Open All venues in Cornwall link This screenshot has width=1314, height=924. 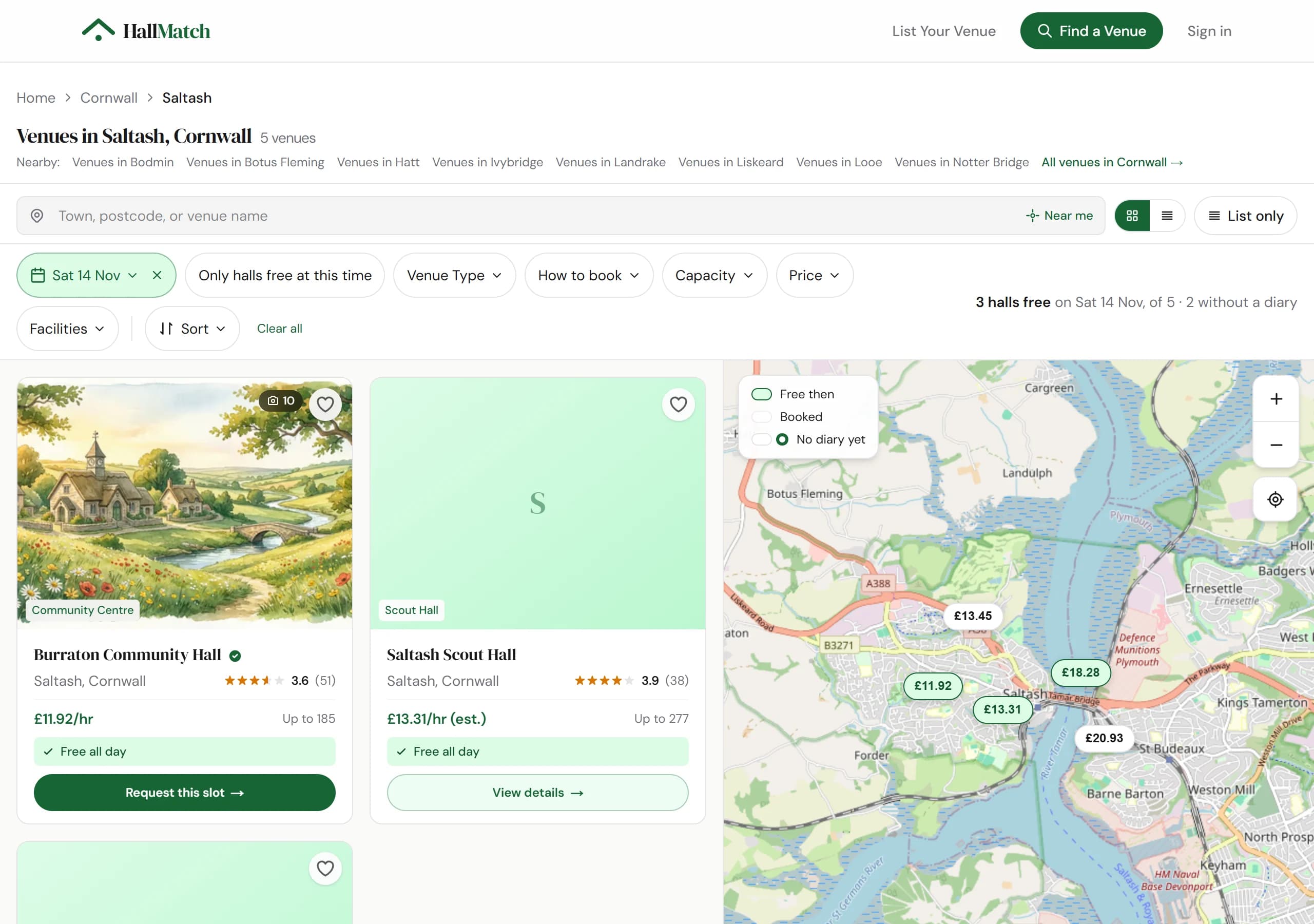(1112, 162)
